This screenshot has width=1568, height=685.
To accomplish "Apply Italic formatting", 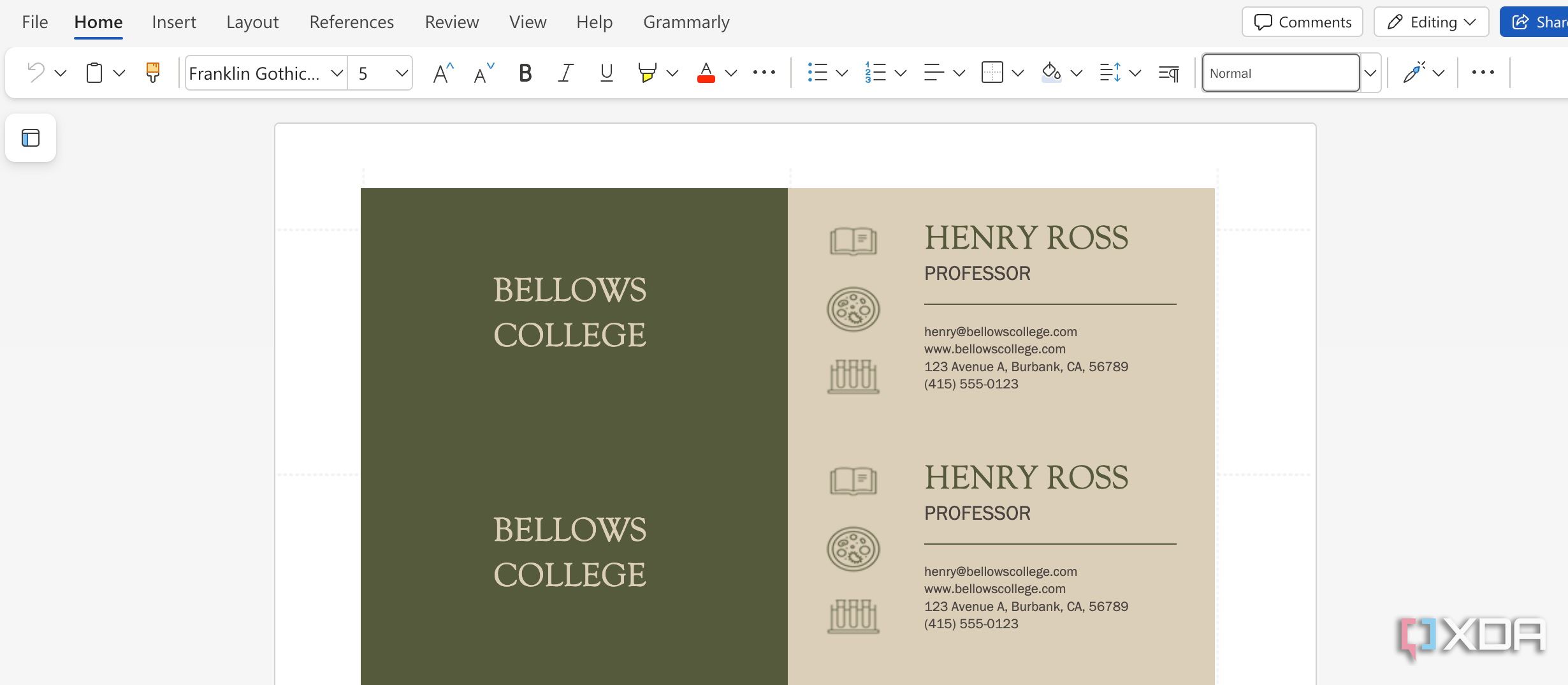I will [565, 73].
